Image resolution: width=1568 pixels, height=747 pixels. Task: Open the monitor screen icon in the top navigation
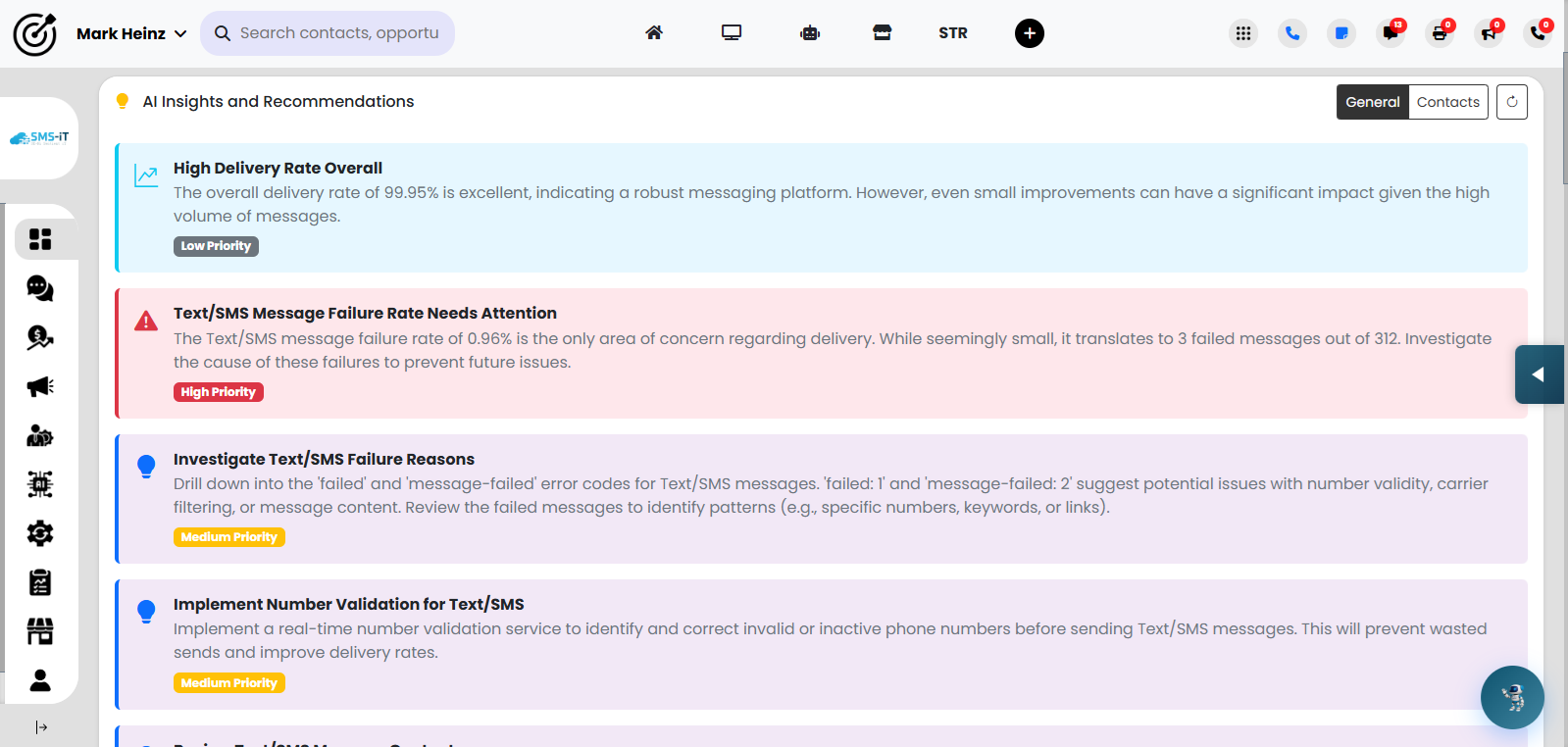(732, 33)
